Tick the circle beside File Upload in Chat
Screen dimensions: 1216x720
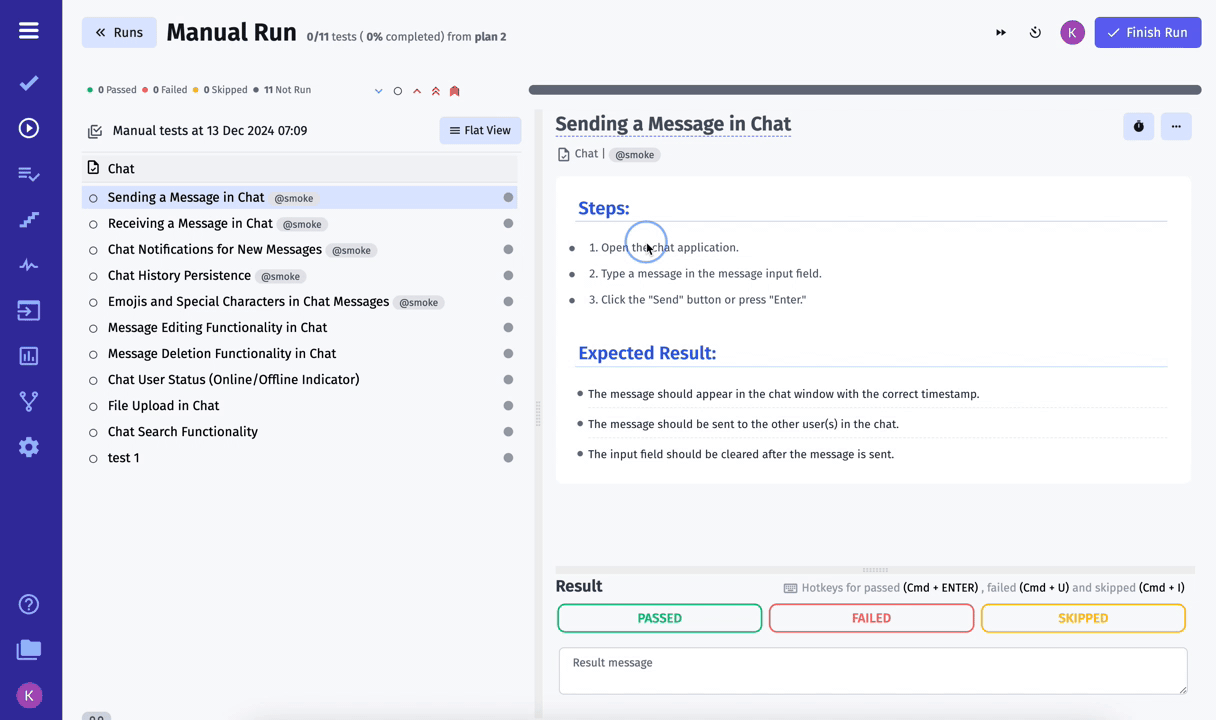point(93,406)
